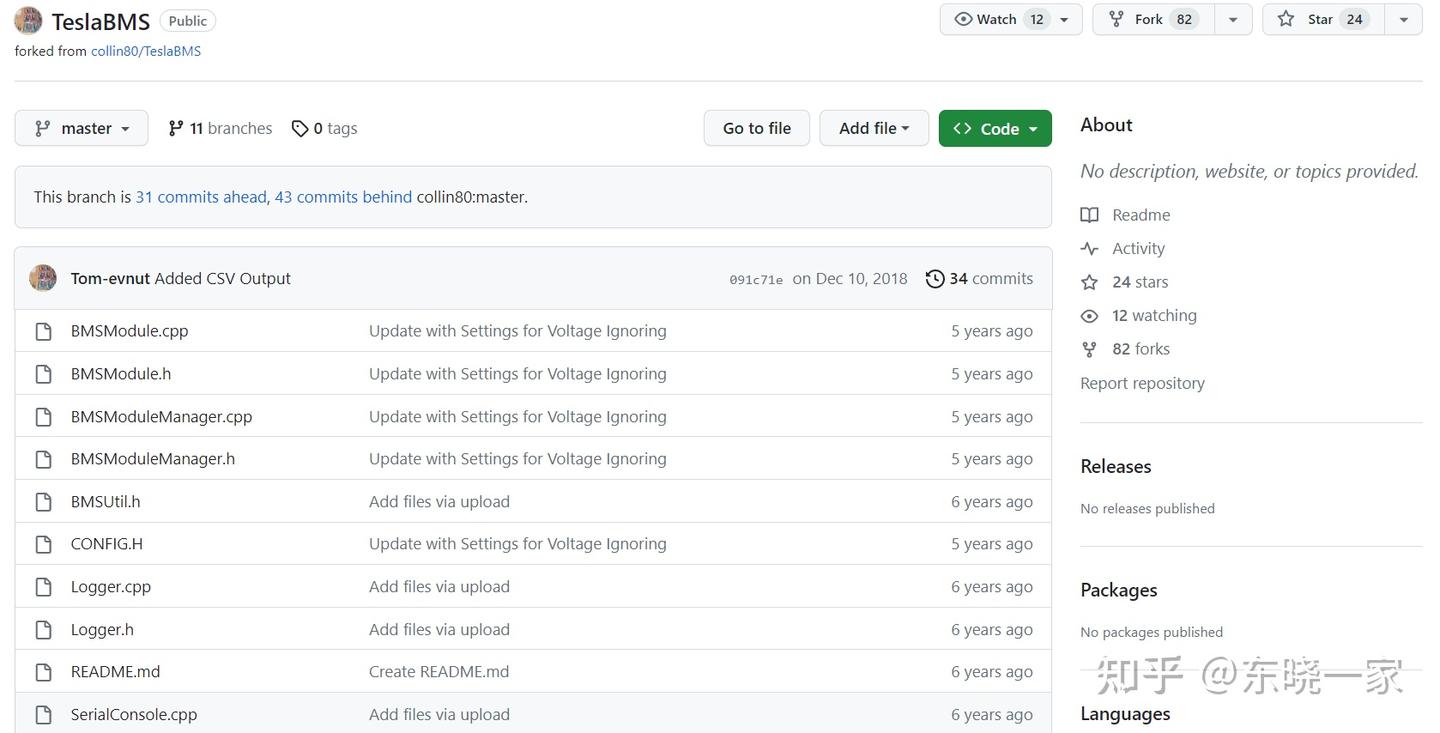Open the BMSModuleManager.cpp file
Viewport: 1440px width, 733px height.
161,416
